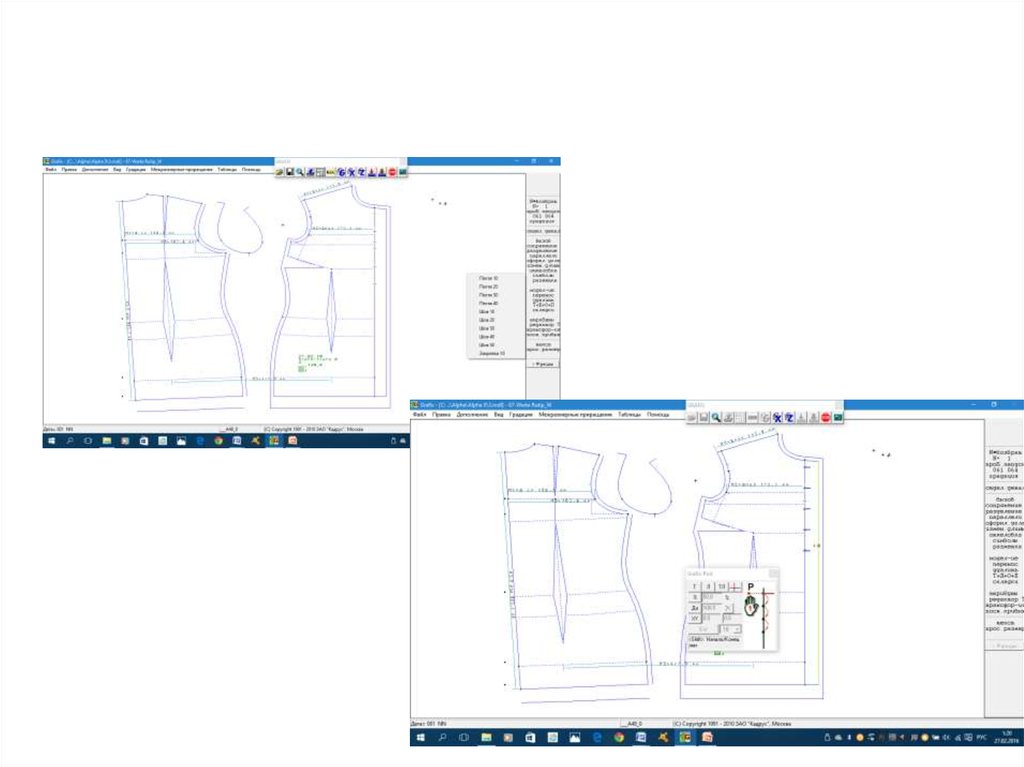
Task: Open Task View on the lower taskbar
Action: point(464,738)
